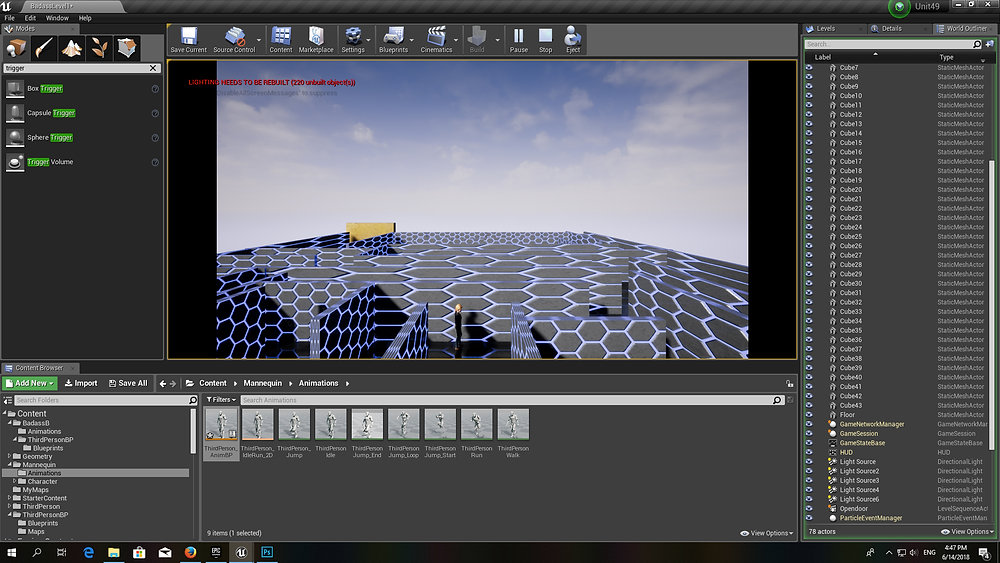Open the Cinematics toolbar icon
1000x563 pixels.
[436, 40]
